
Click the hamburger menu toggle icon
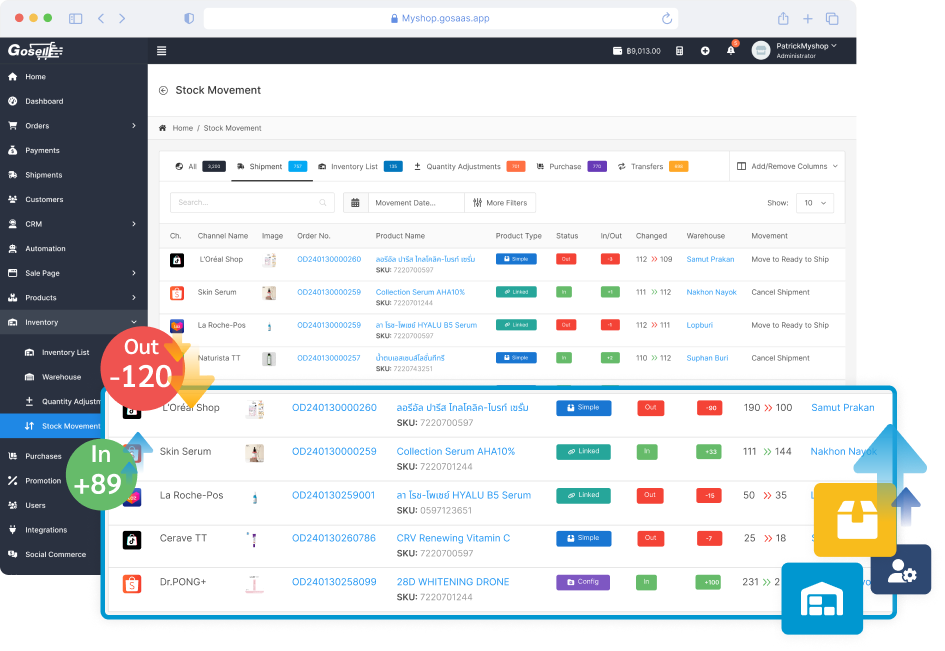pyautogui.click(x=162, y=51)
